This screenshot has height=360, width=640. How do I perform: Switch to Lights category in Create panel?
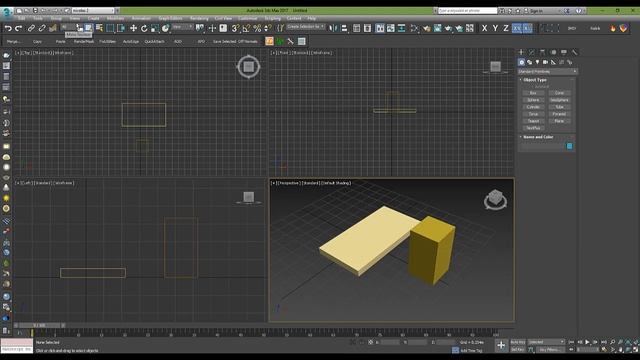pos(537,62)
